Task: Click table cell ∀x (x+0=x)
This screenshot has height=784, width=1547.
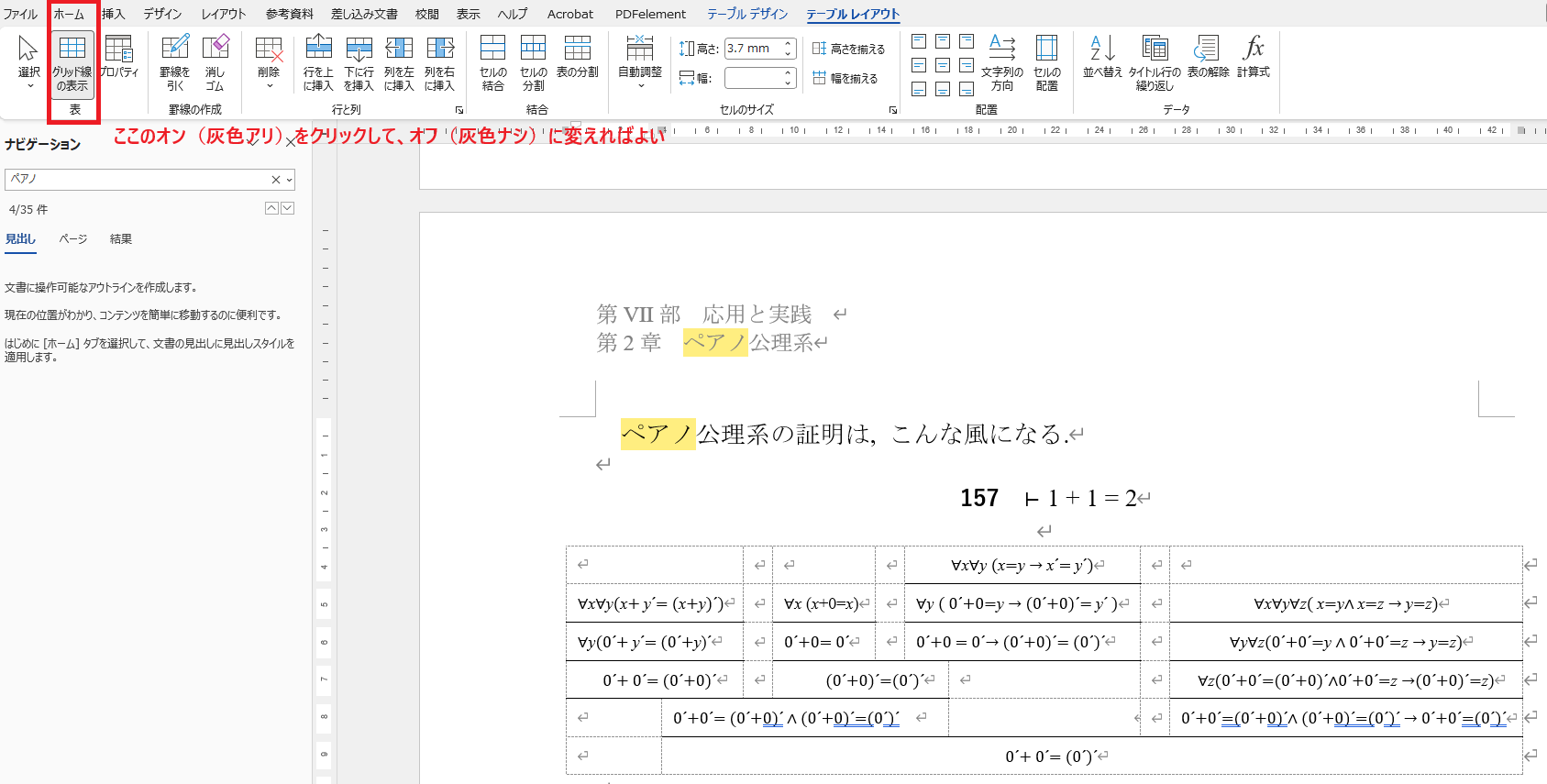Action: (x=822, y=603)
